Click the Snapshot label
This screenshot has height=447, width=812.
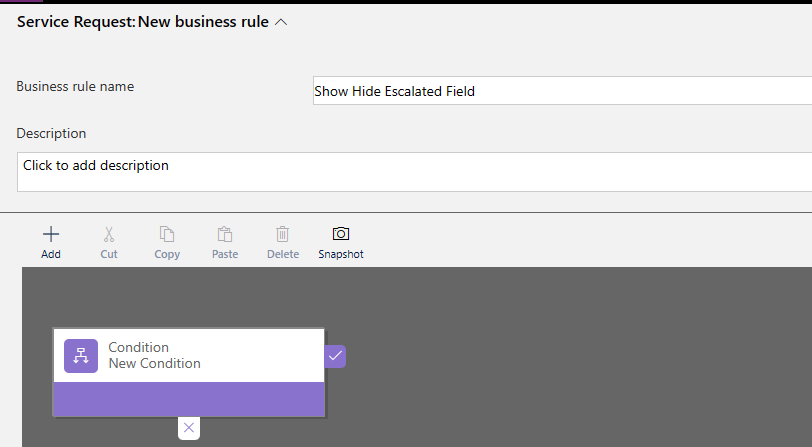(341, 254)
